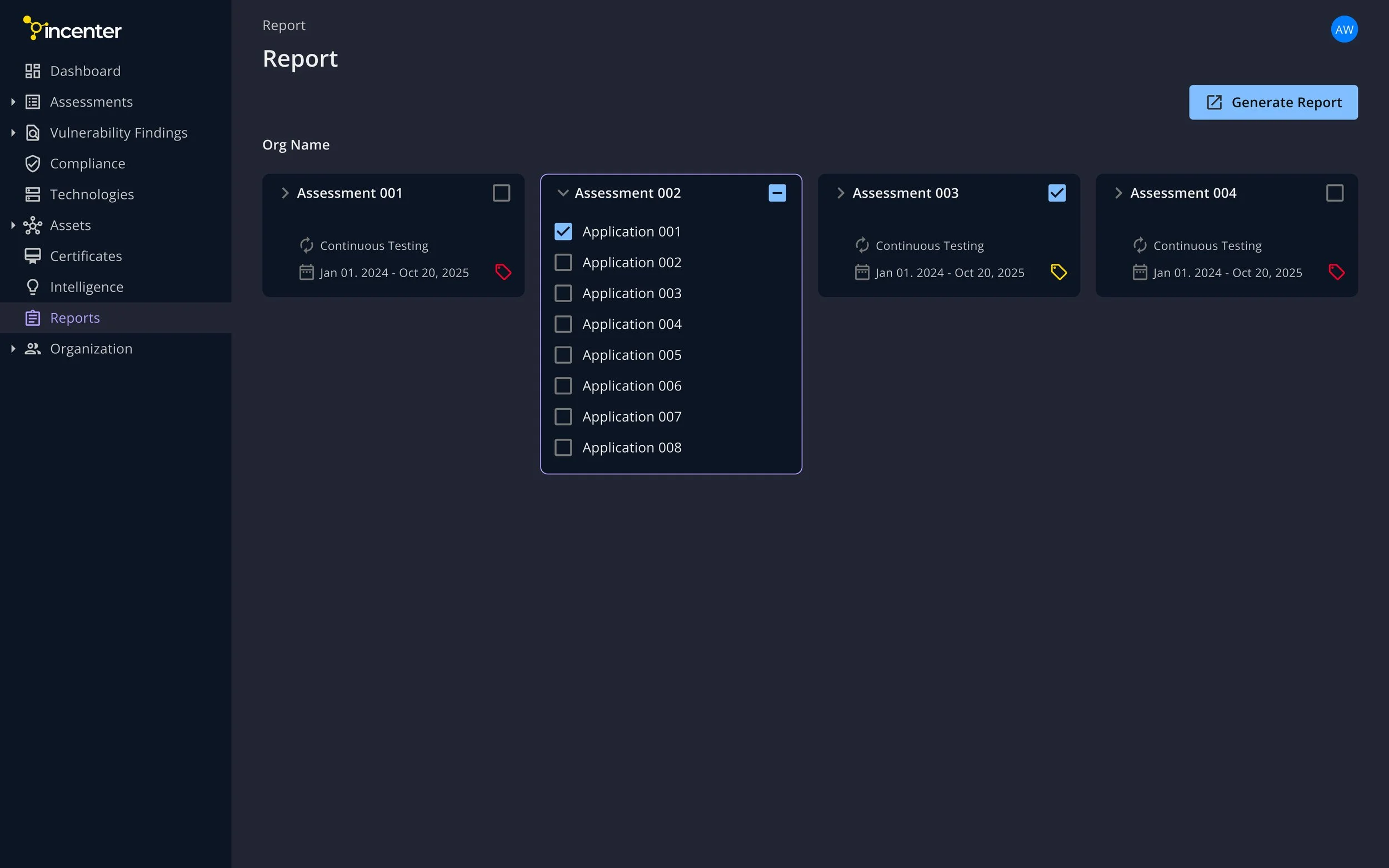Open the Reports menu item

click(74, 318)
